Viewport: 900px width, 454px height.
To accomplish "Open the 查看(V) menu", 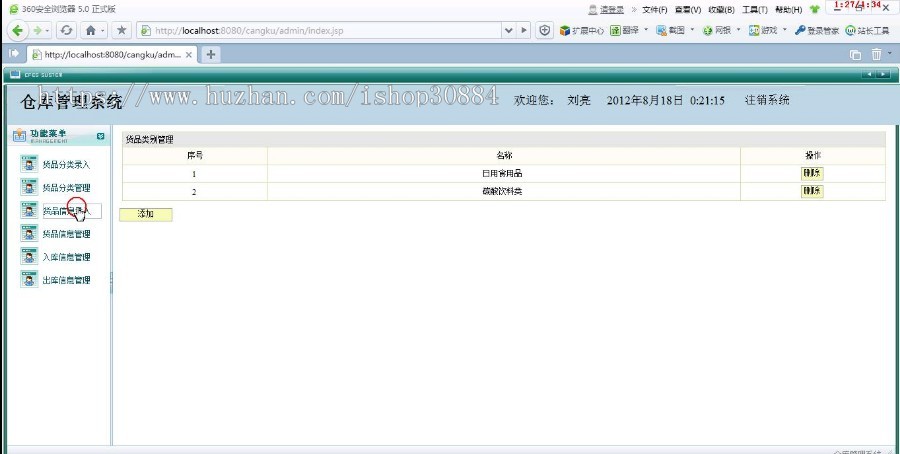I will [x=688, y=10].
